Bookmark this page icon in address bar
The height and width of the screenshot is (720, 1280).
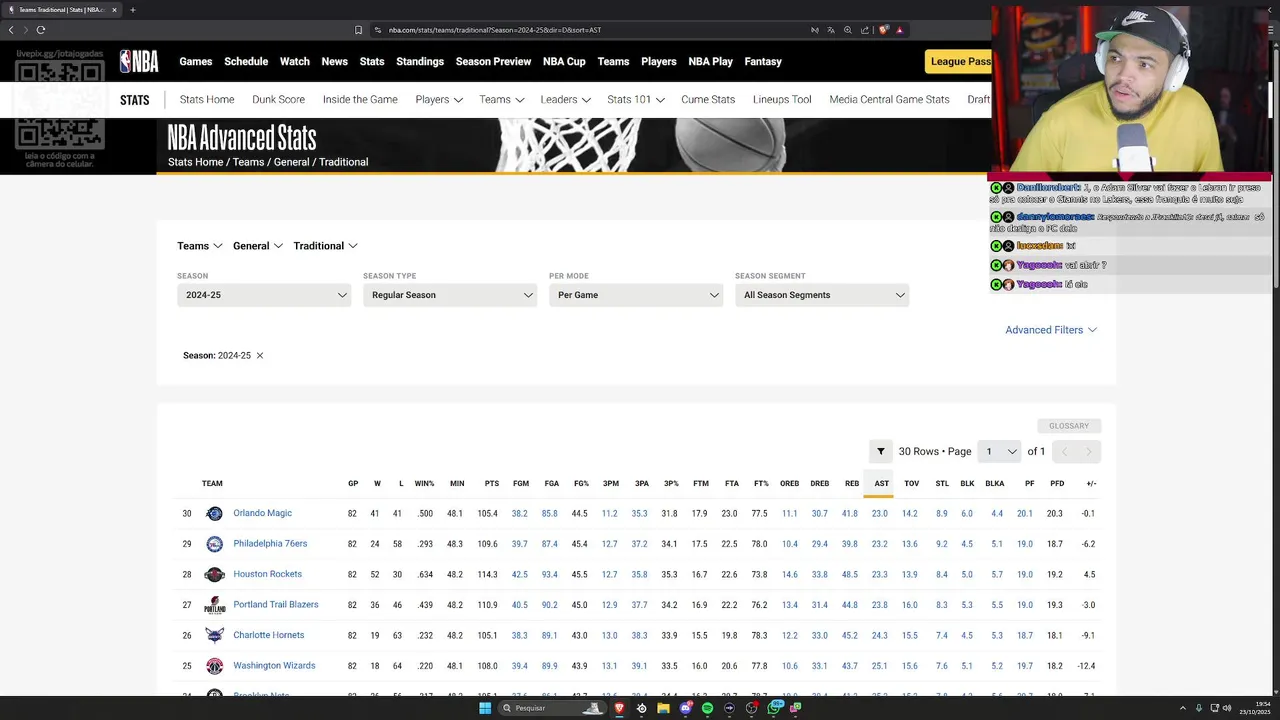[358, 30]
